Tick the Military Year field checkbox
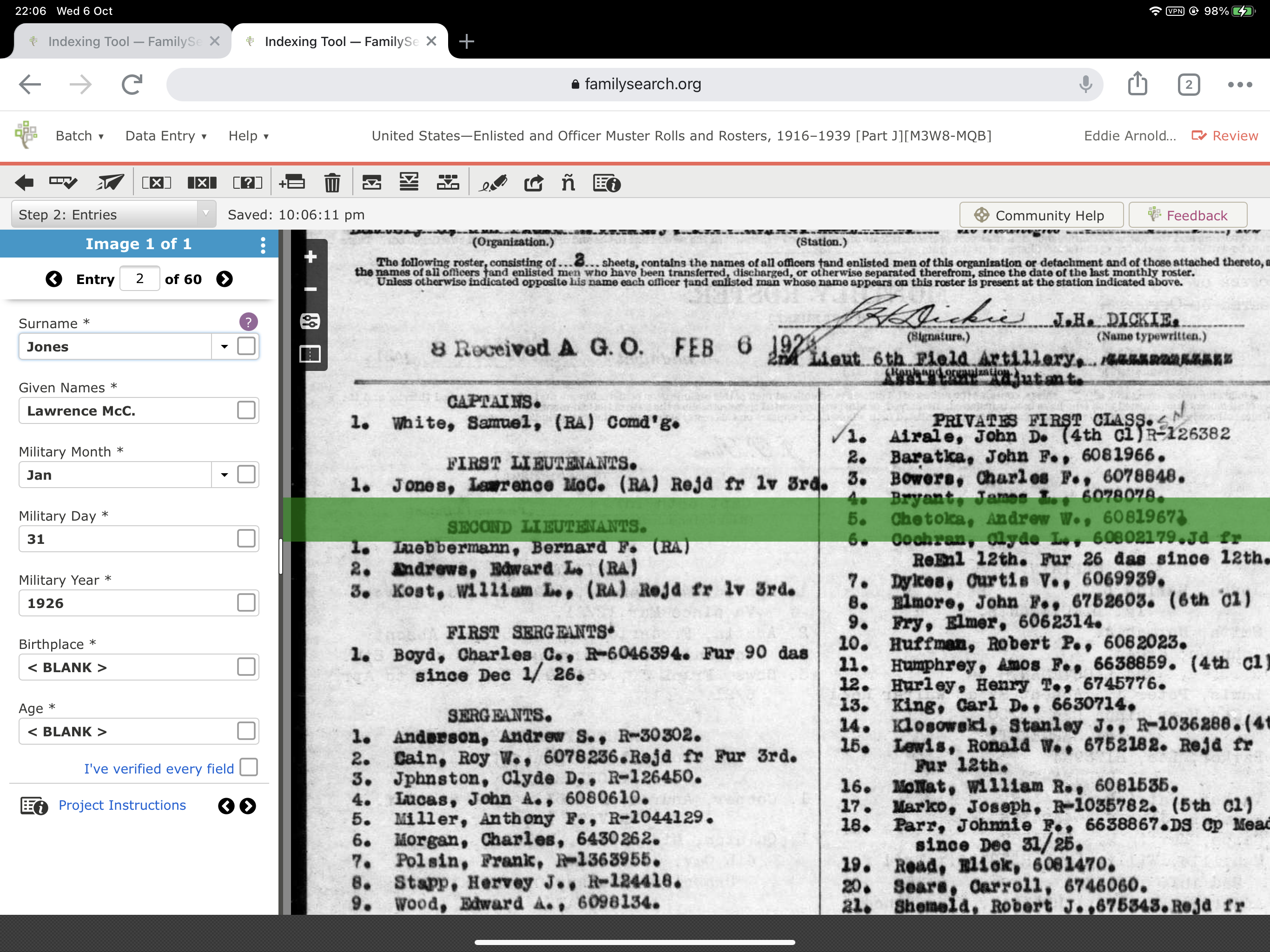 pyautogui.click(x=247, y=602)
